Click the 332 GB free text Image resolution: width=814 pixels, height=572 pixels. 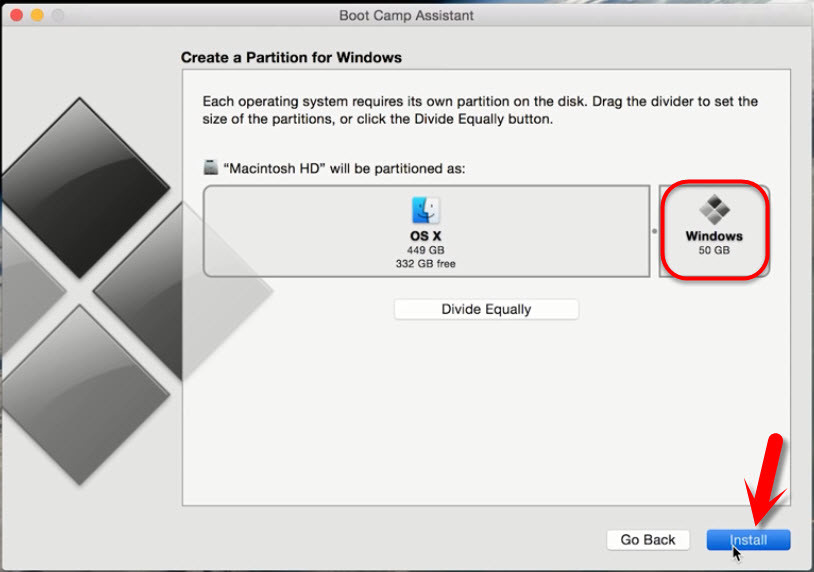[x=426, y=264]
